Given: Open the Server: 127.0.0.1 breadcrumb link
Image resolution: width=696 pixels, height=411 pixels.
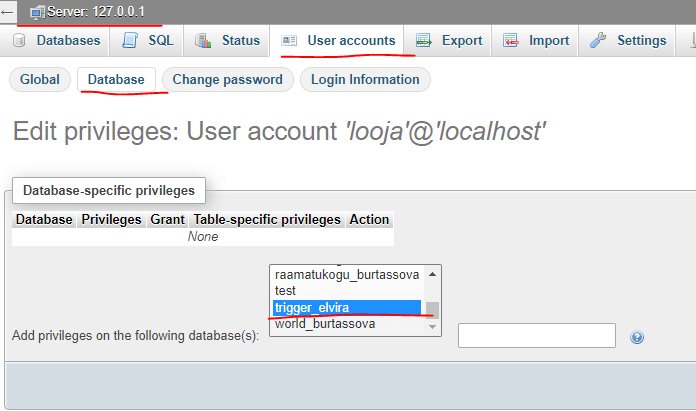Looking at the screenshot, I should (96, 12).
